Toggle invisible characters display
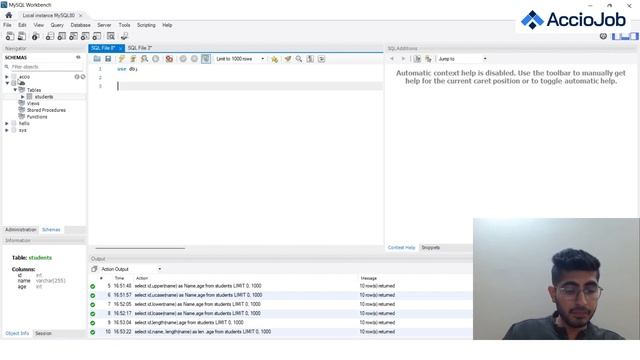Image resolution: width=640 pixels, height=360 pixels. point(310,59)
